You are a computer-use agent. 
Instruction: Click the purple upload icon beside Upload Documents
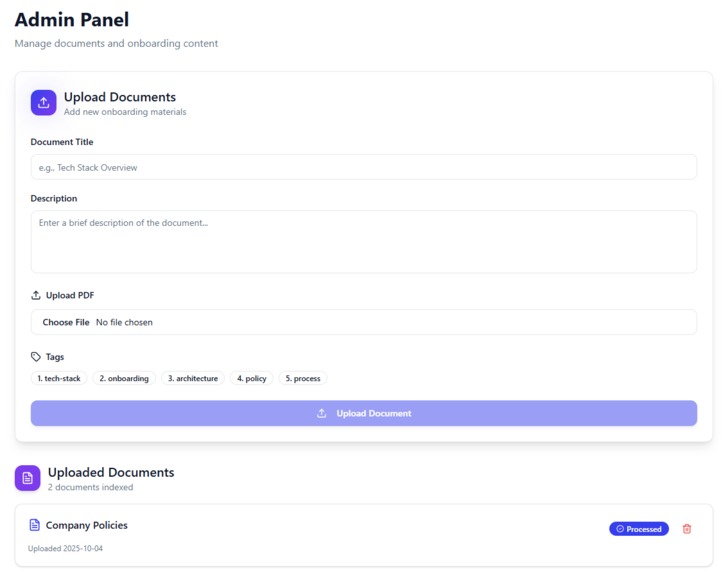tap(44, 103)
